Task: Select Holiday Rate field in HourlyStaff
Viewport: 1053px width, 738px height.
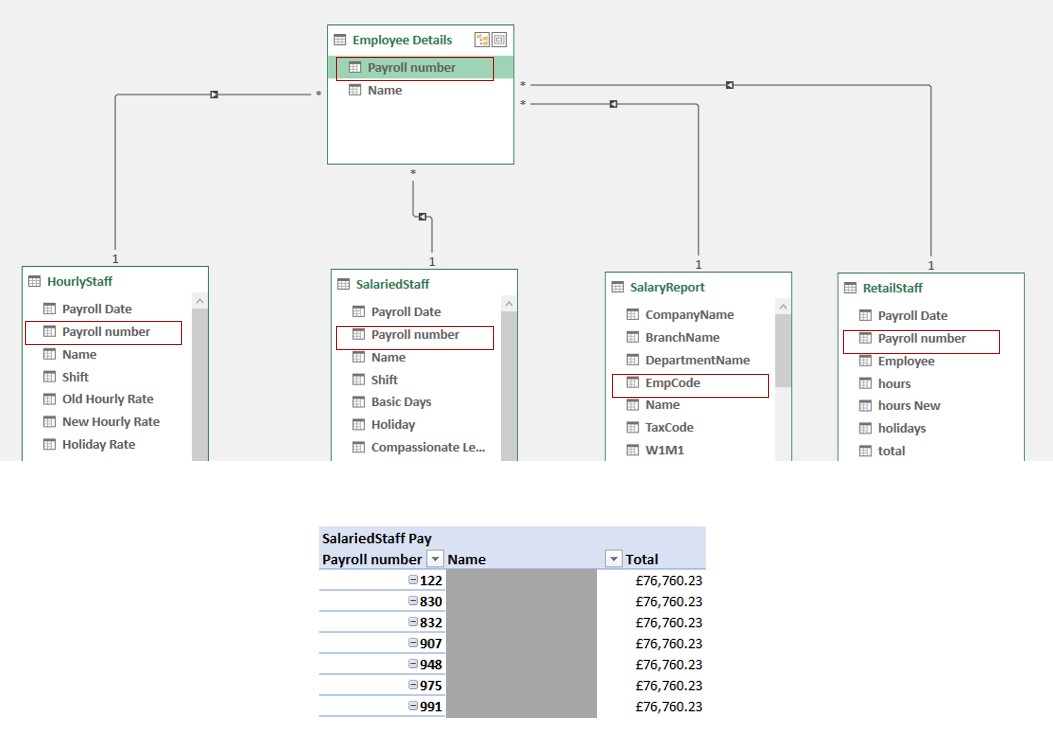Action: coord(99,445)
